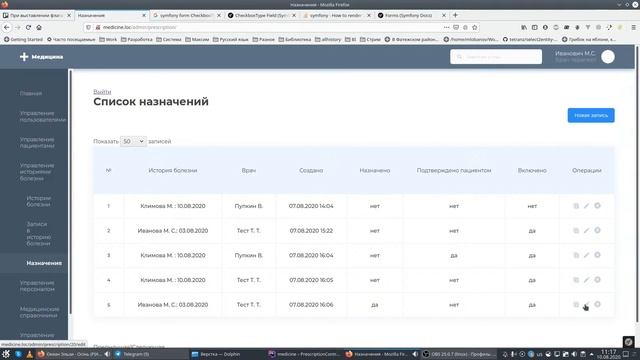Open Управление пациентами in sidebar
Image resolution: width=640 pixels, height=360 pixels.
37,142
